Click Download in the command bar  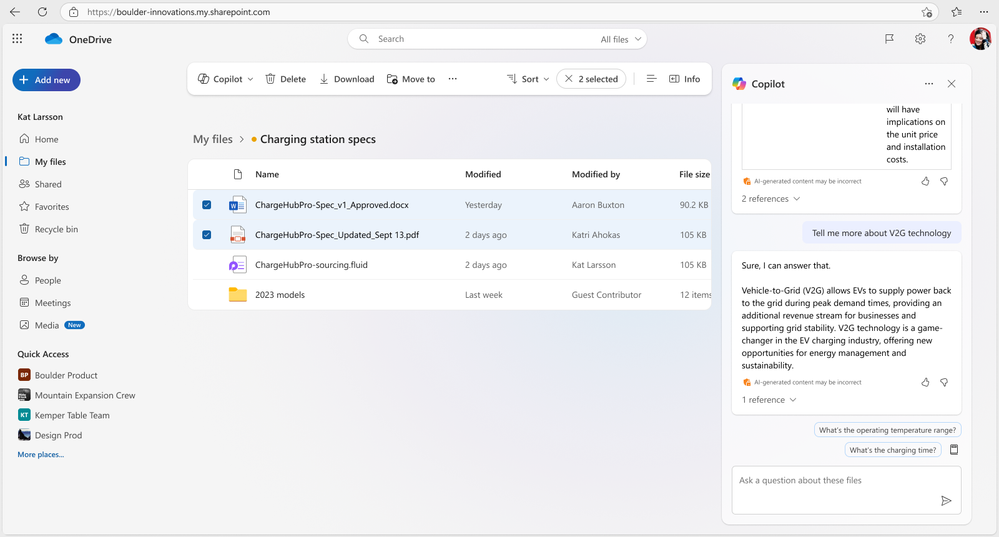[347, 79]
